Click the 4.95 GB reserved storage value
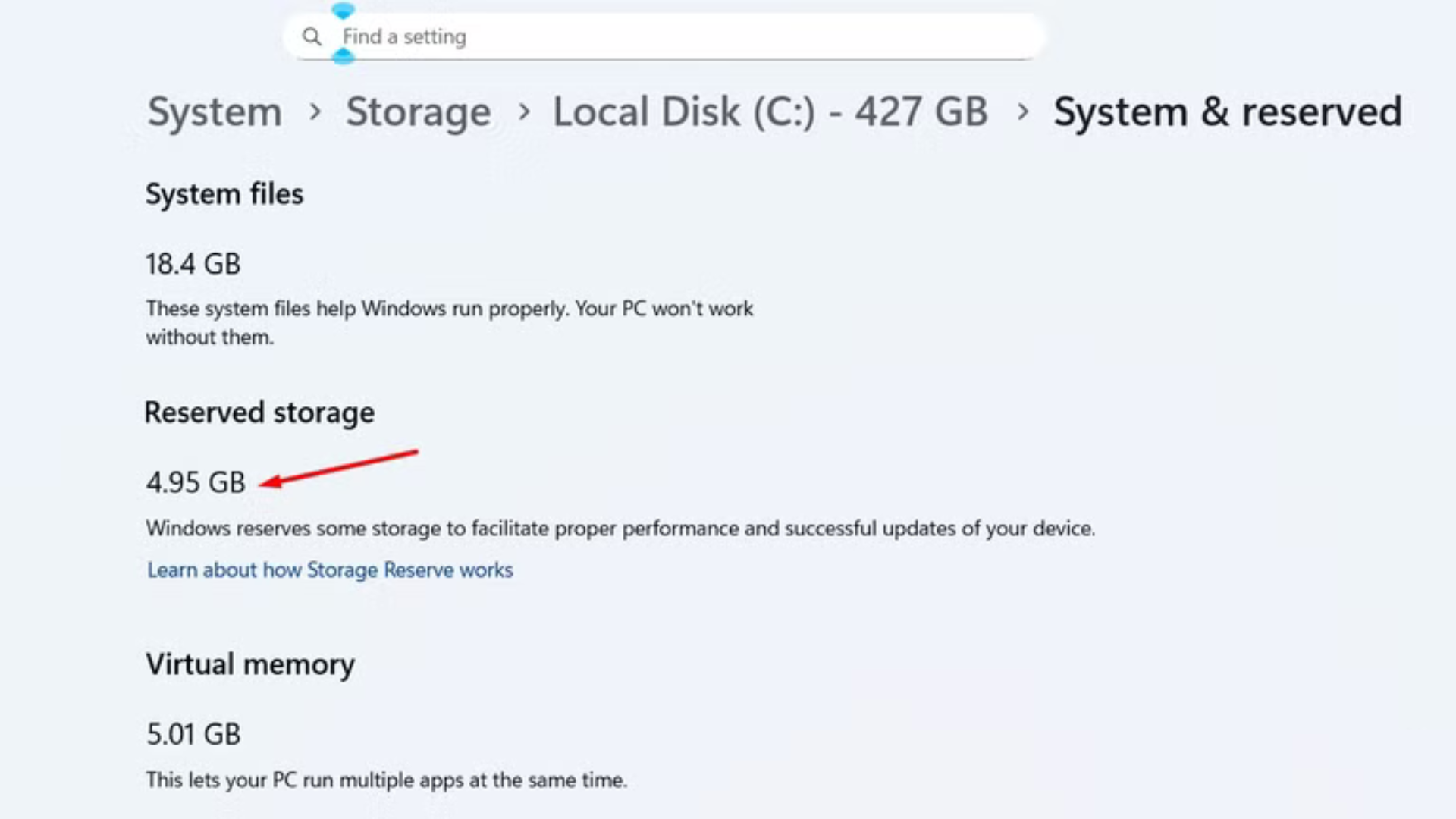 pos(196,482)
